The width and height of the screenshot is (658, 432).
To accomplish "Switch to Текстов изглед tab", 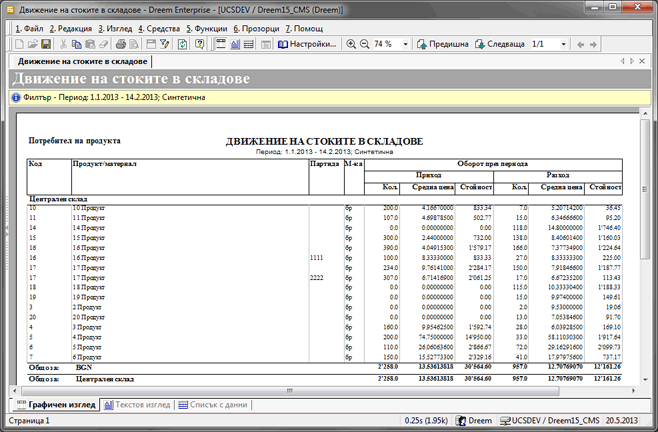I will 137,405.
